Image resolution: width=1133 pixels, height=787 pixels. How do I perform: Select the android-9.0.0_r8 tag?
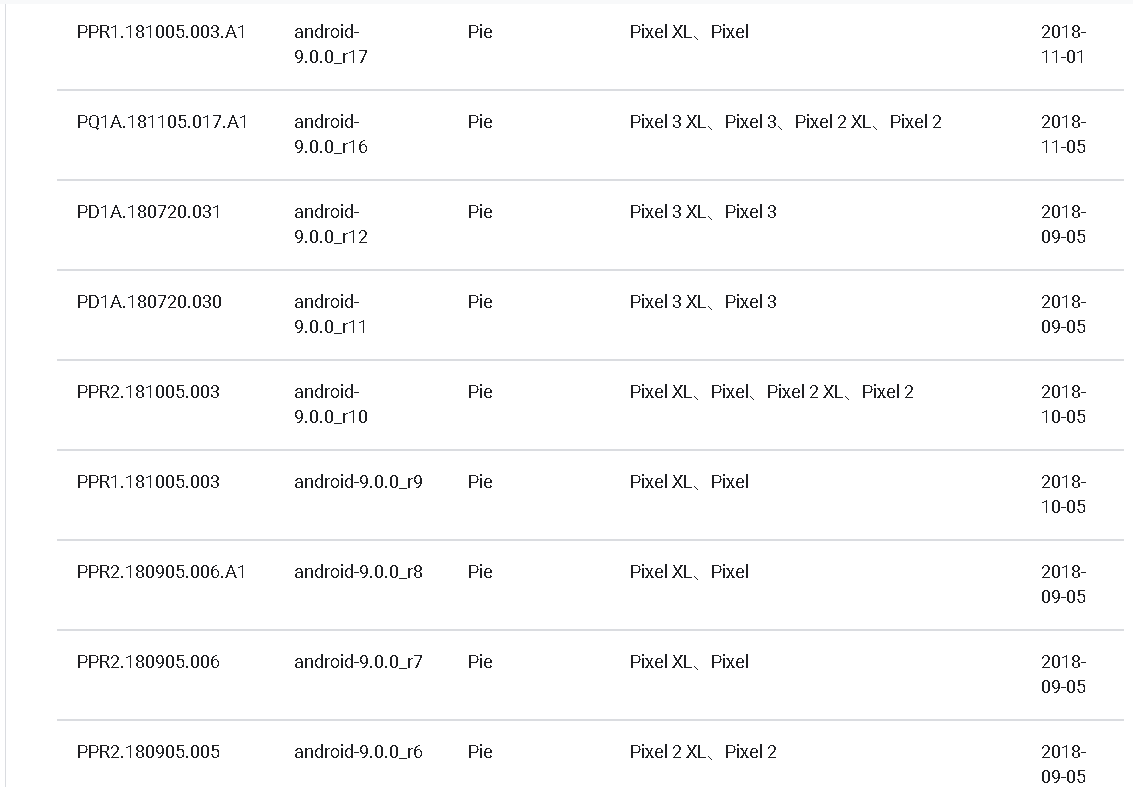click(x=358, y=572)
